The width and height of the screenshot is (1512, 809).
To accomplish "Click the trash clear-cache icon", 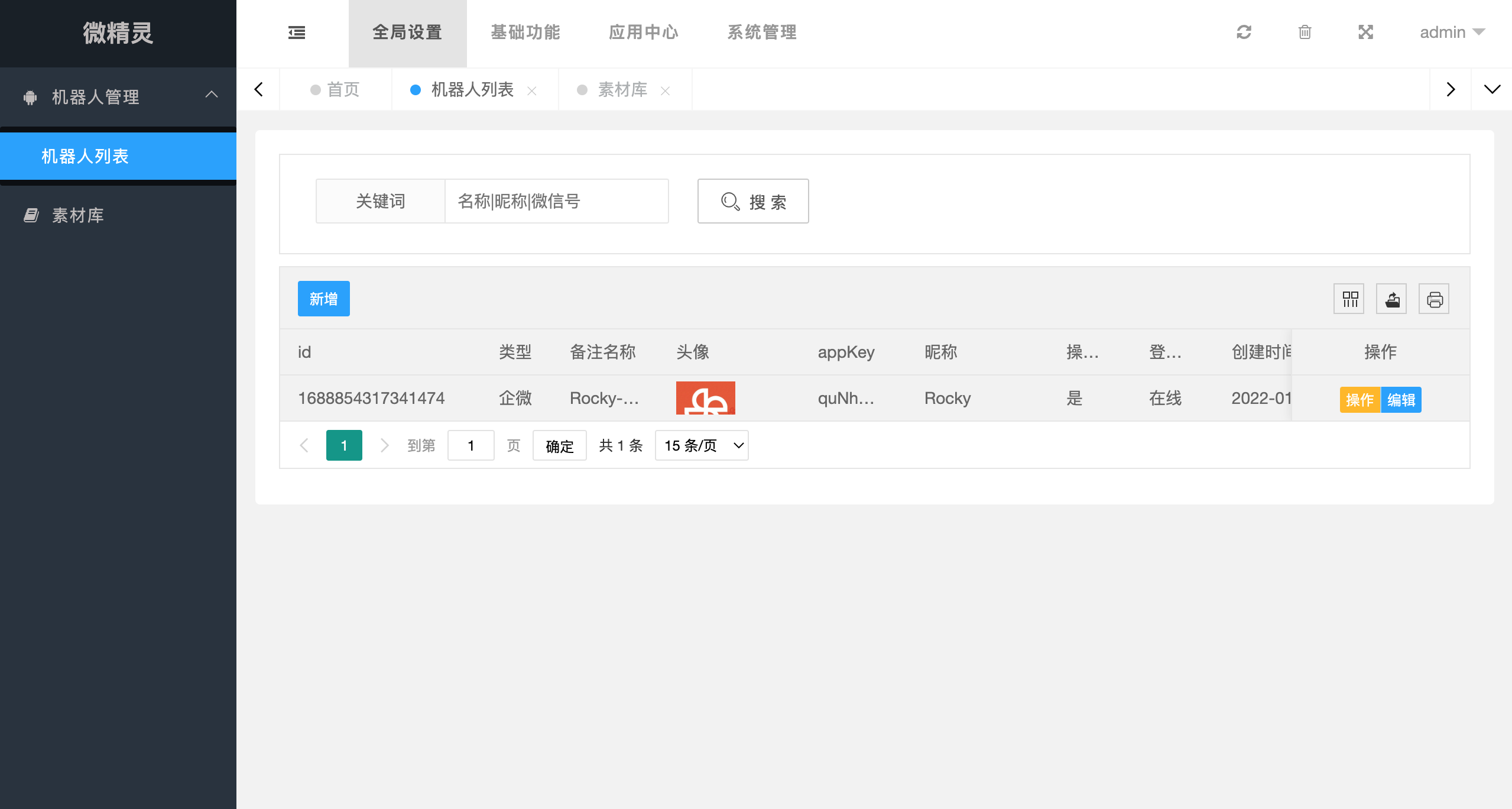I will [1305, 33].
